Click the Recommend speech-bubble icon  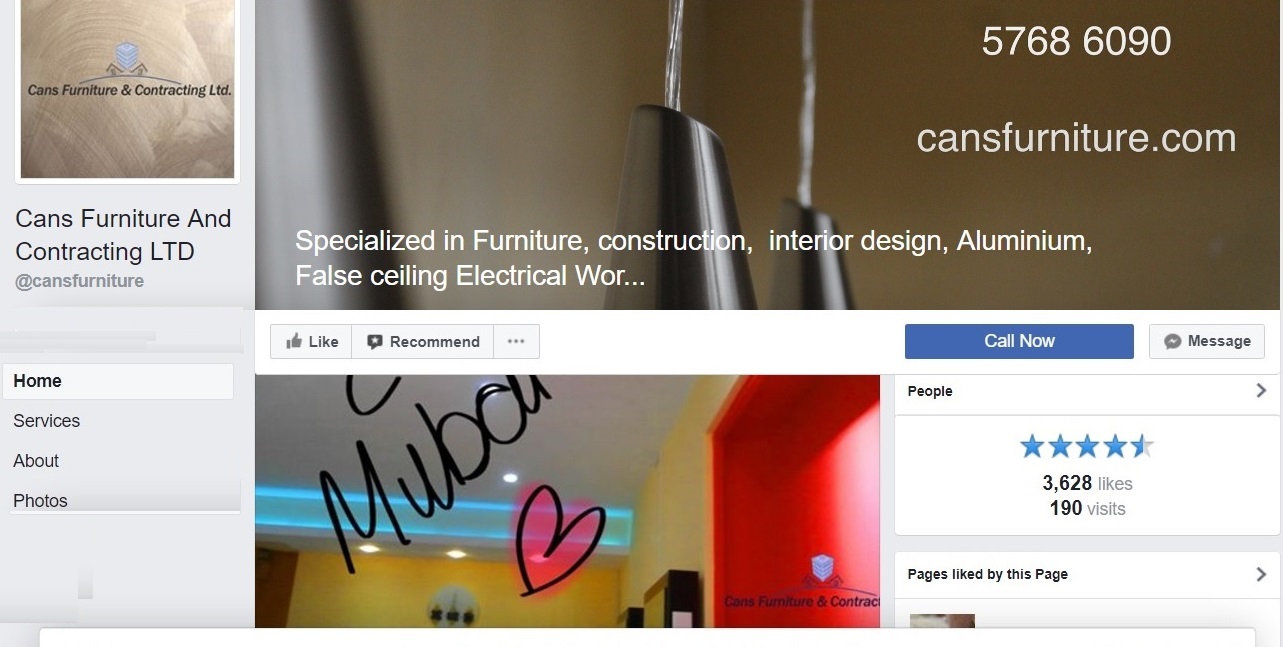coord(375,342)
